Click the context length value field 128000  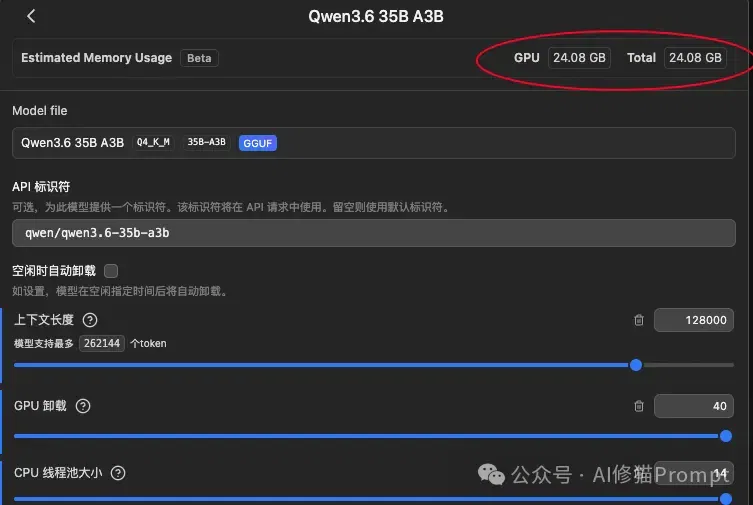point(693,320)
